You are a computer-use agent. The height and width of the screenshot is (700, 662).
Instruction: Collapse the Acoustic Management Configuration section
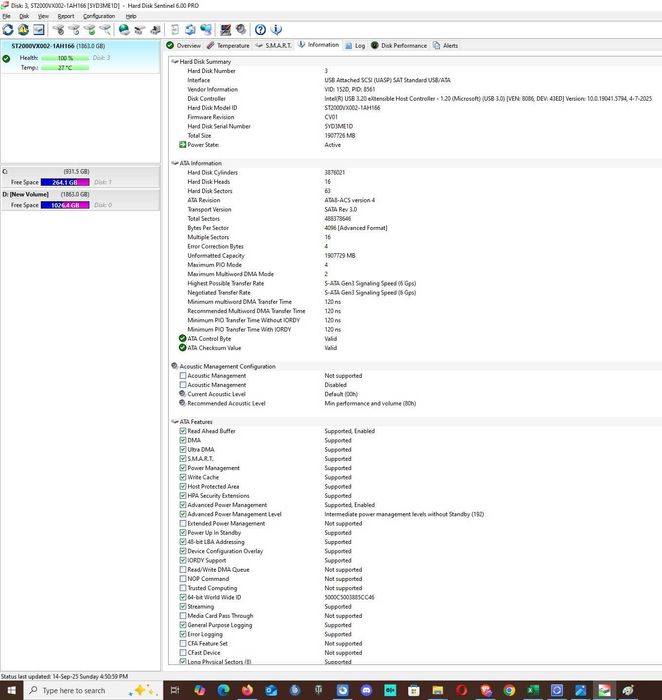click(x=175, y=366)
